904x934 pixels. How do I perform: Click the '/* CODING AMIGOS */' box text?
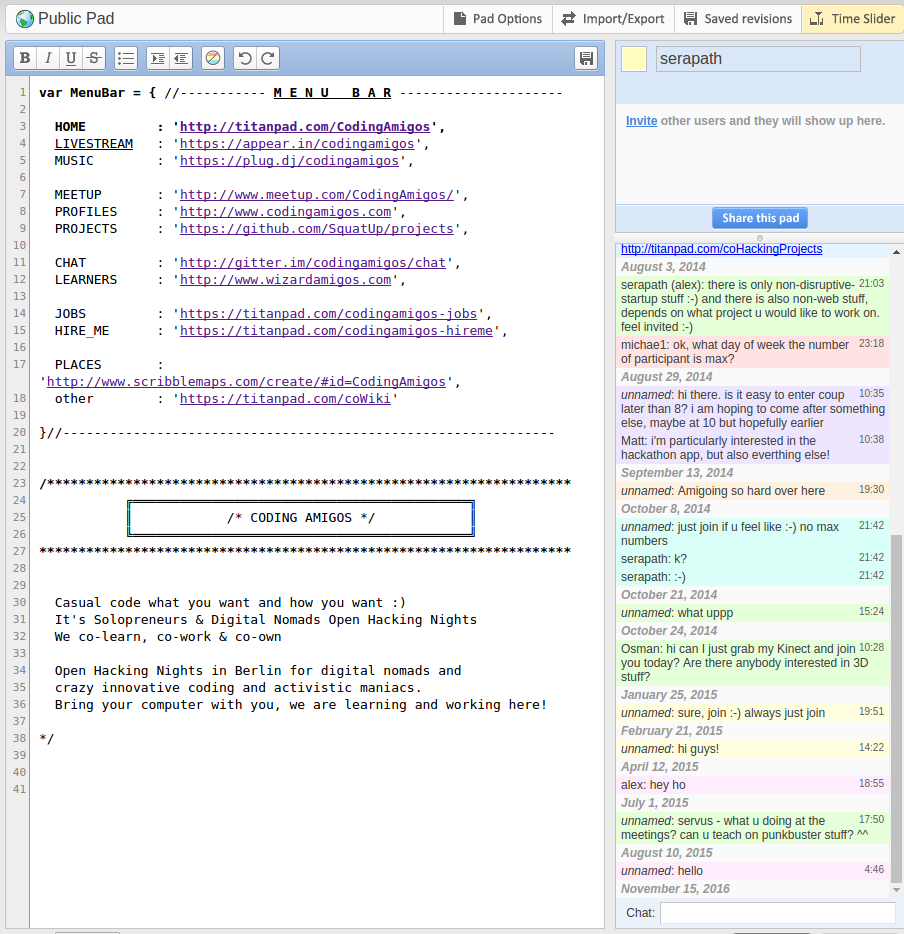coord(301,518)
